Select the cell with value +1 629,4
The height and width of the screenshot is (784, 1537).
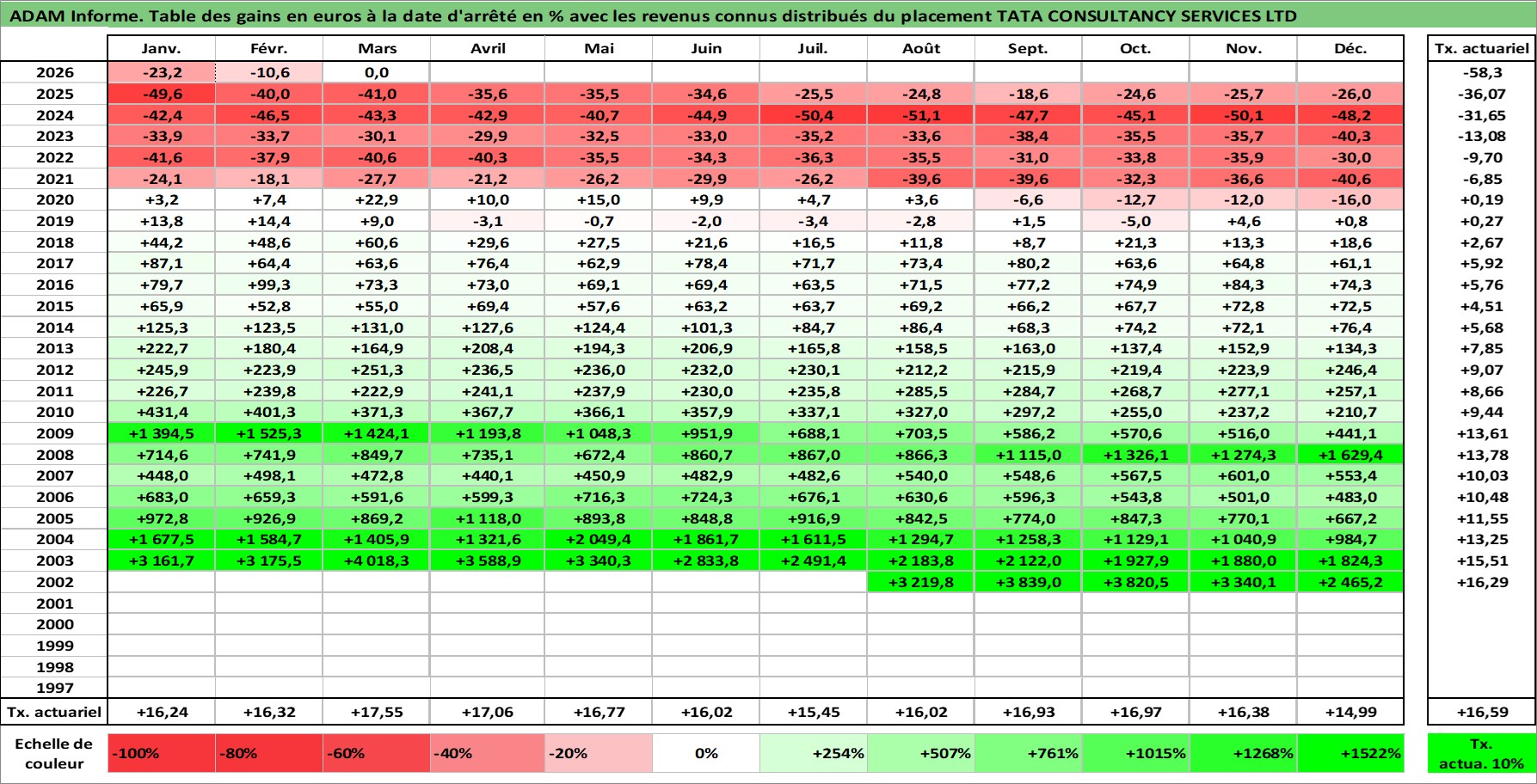pos(1350,455)
